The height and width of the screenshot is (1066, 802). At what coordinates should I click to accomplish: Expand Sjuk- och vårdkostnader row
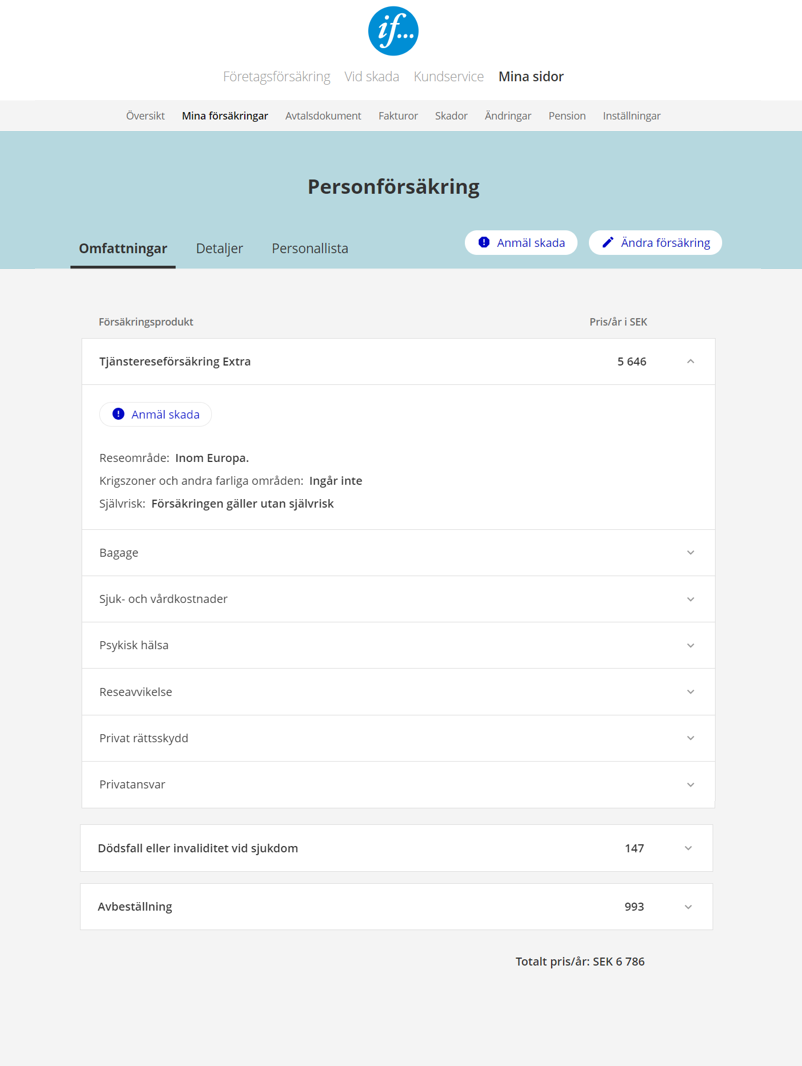(690, 599)
